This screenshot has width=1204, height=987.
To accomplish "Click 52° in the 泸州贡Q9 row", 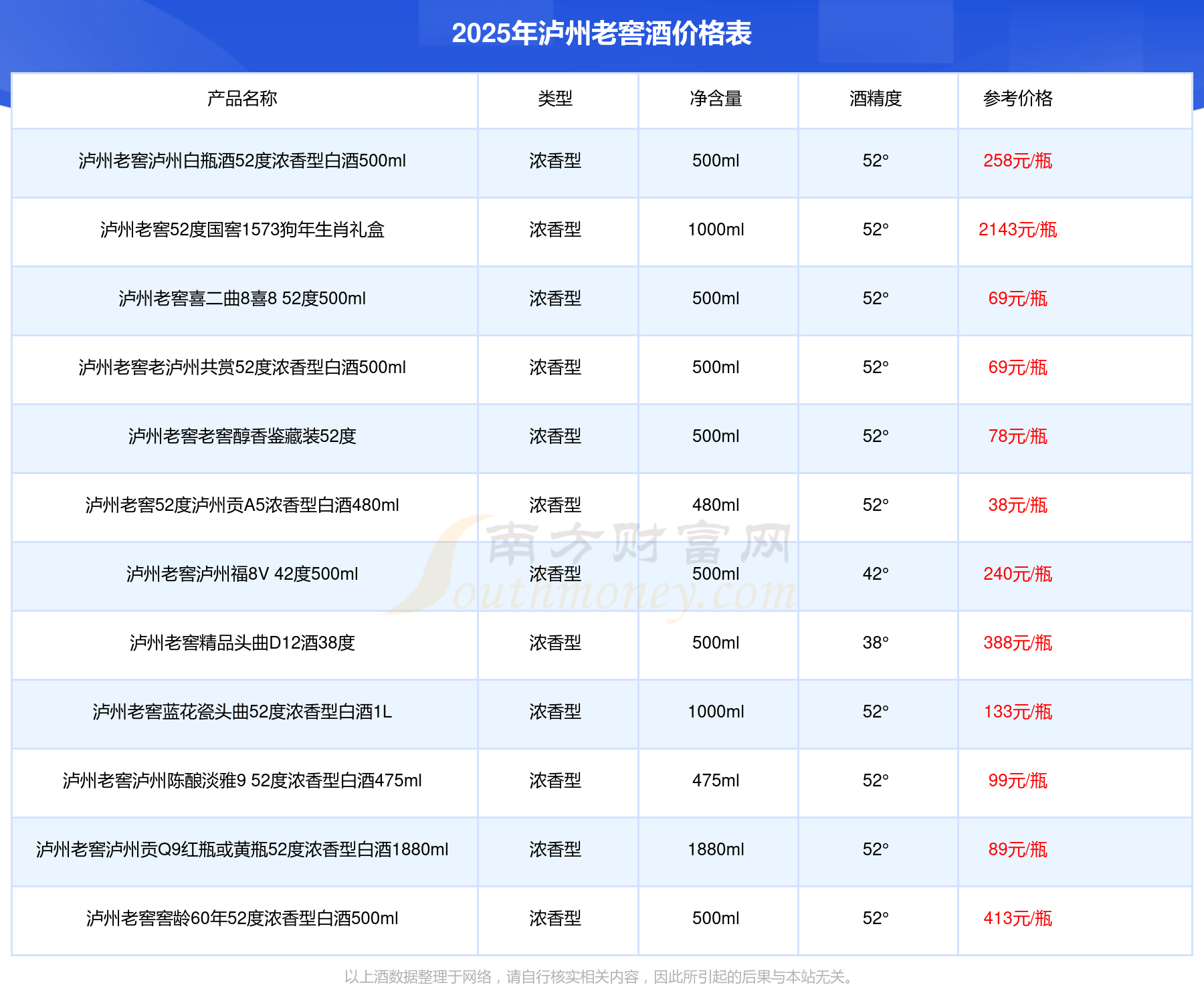I will coord(876,850).
